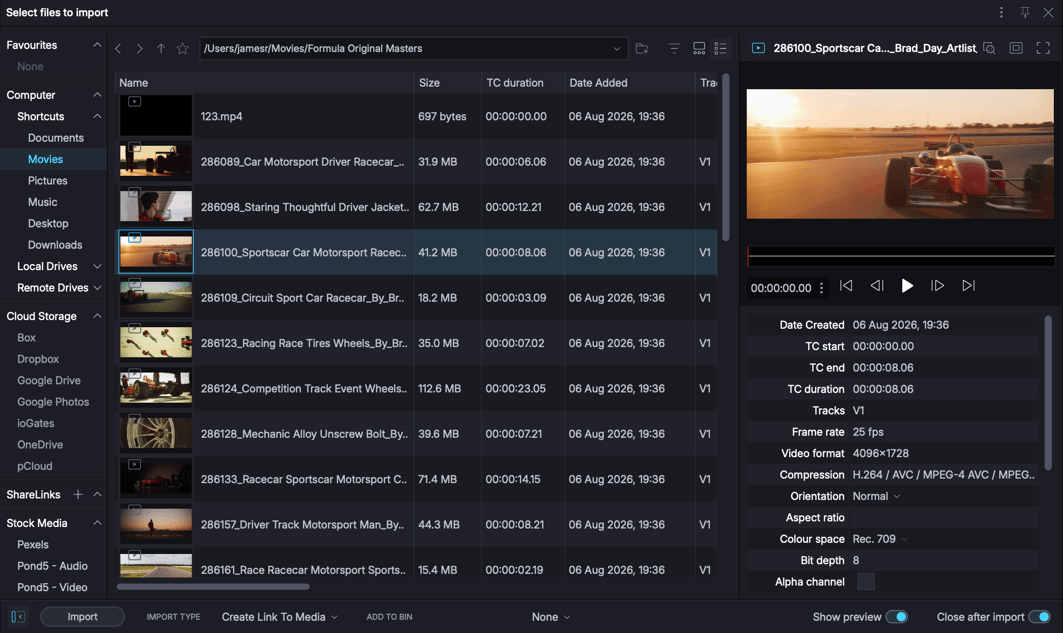
Task: Open Dropbox cloud storage
Action: tap(38, 359)
